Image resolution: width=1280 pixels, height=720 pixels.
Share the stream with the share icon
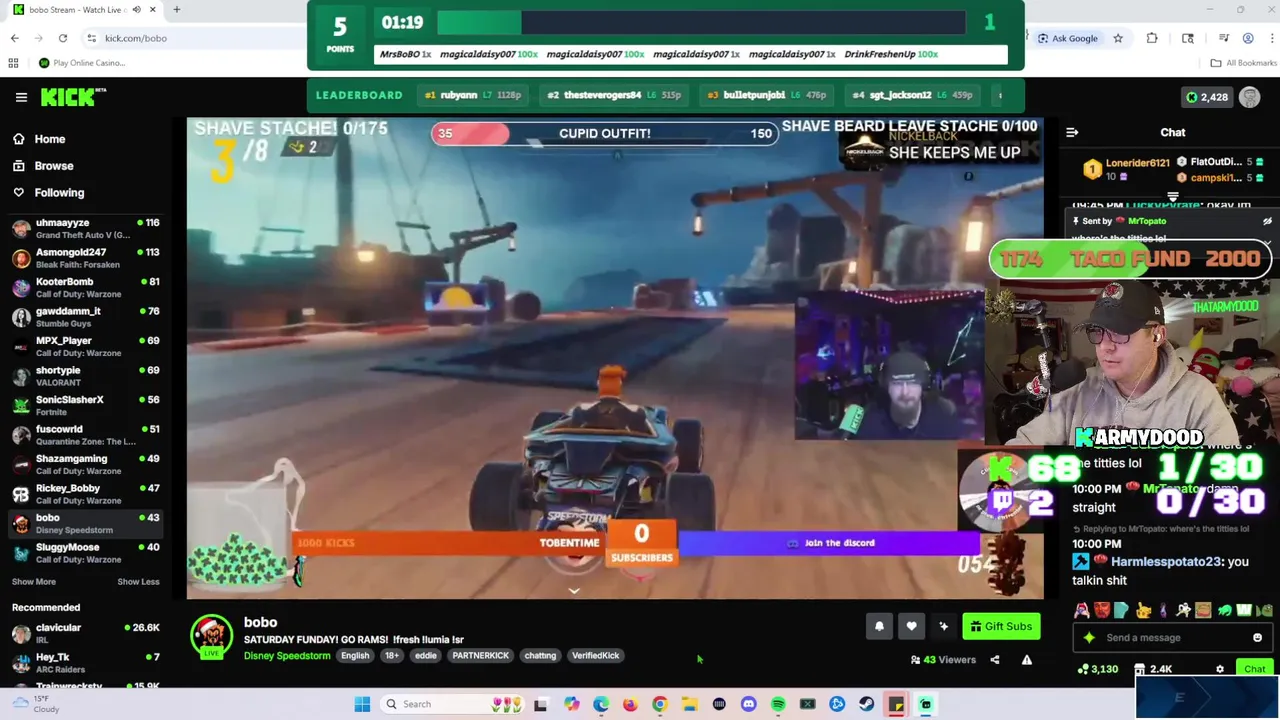pos(994,660)
